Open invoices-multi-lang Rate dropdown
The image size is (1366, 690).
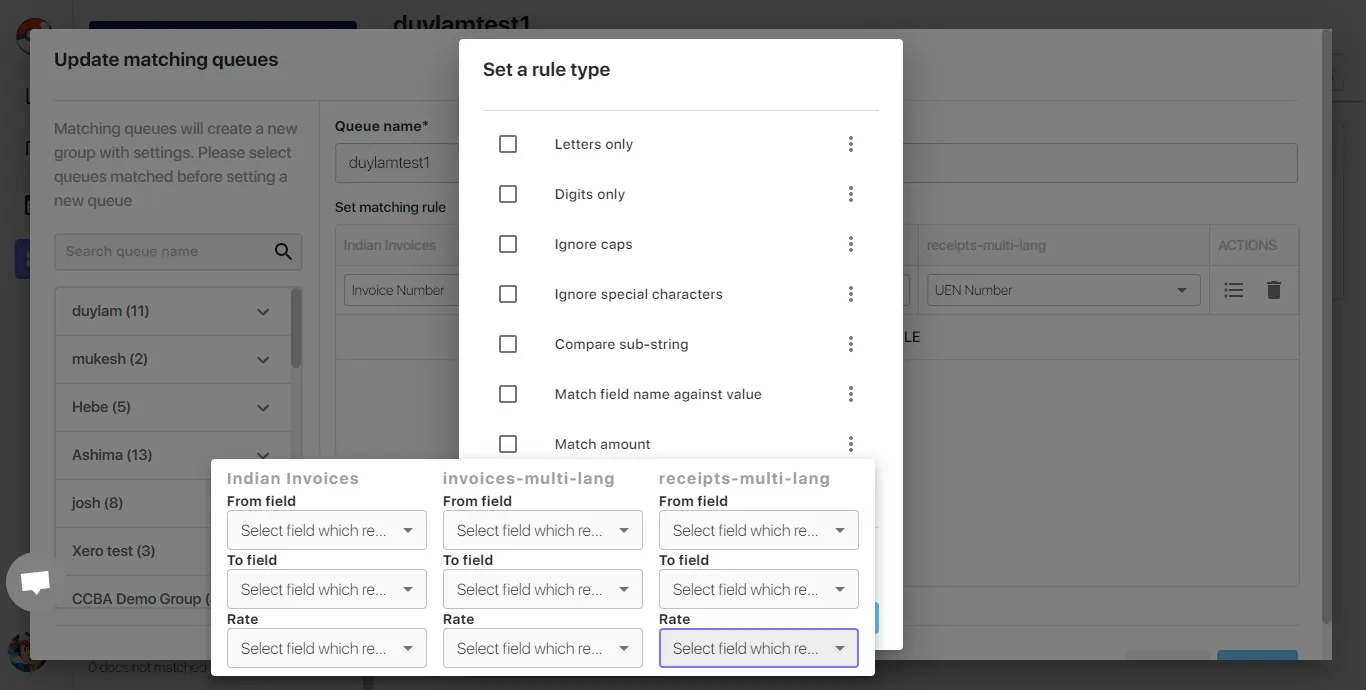point(543,648)
